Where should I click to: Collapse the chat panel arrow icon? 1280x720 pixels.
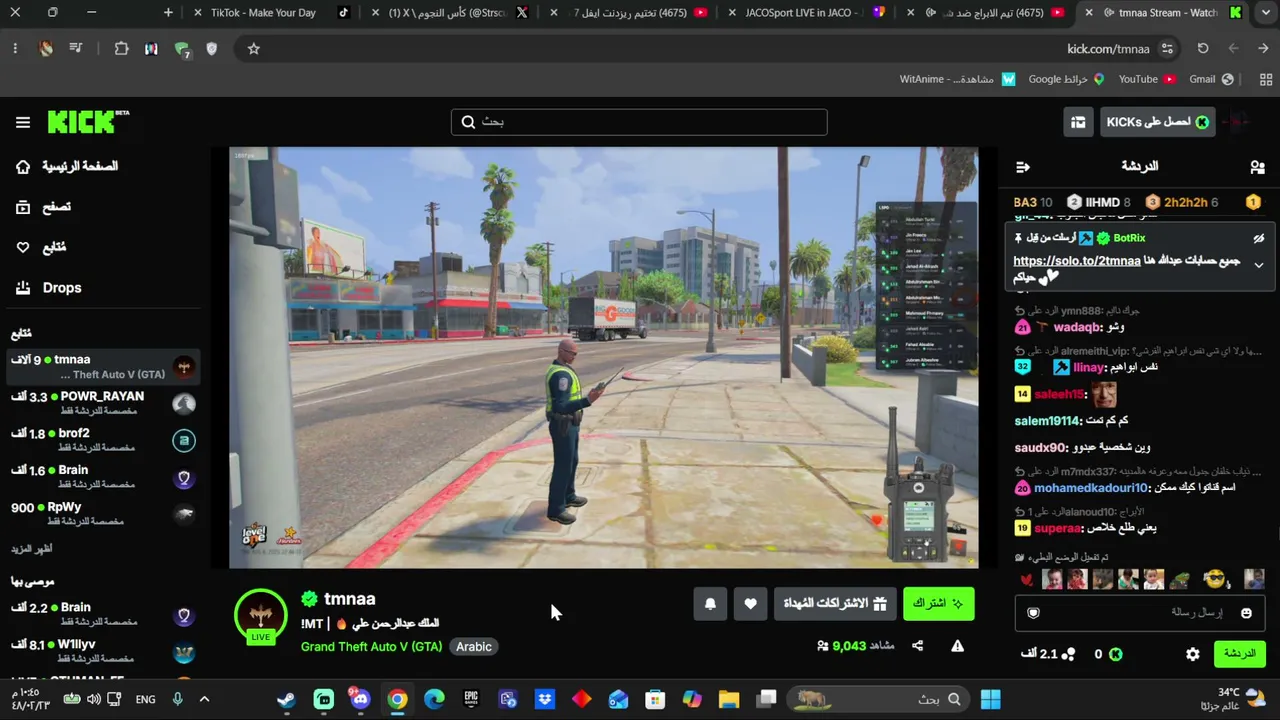point(1022,167)
